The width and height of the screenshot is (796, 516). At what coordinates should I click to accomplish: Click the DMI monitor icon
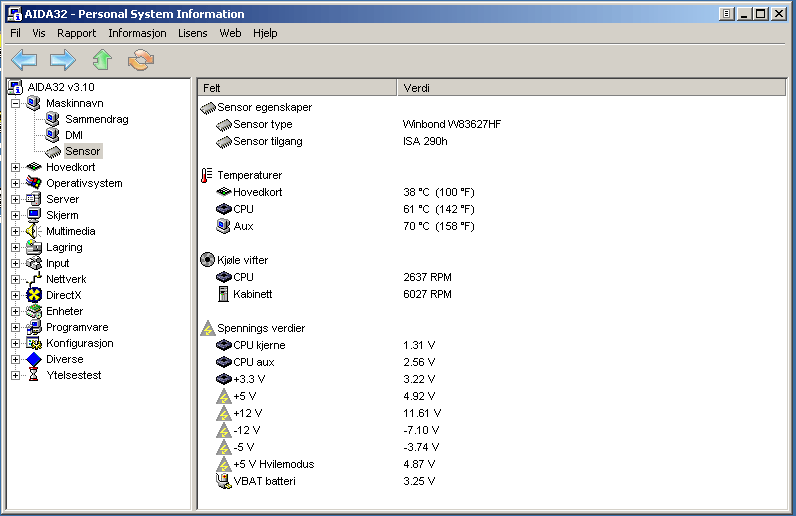click(52, 135)
